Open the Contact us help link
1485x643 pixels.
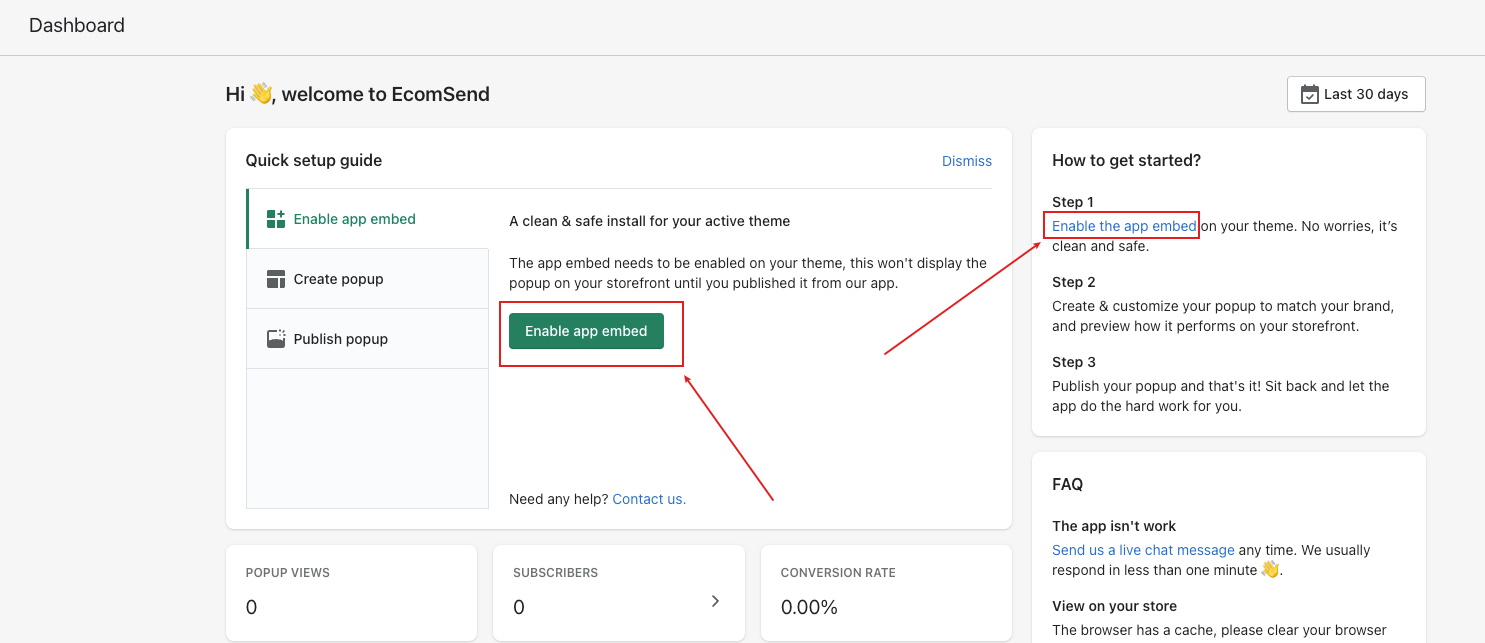point(649,499)
